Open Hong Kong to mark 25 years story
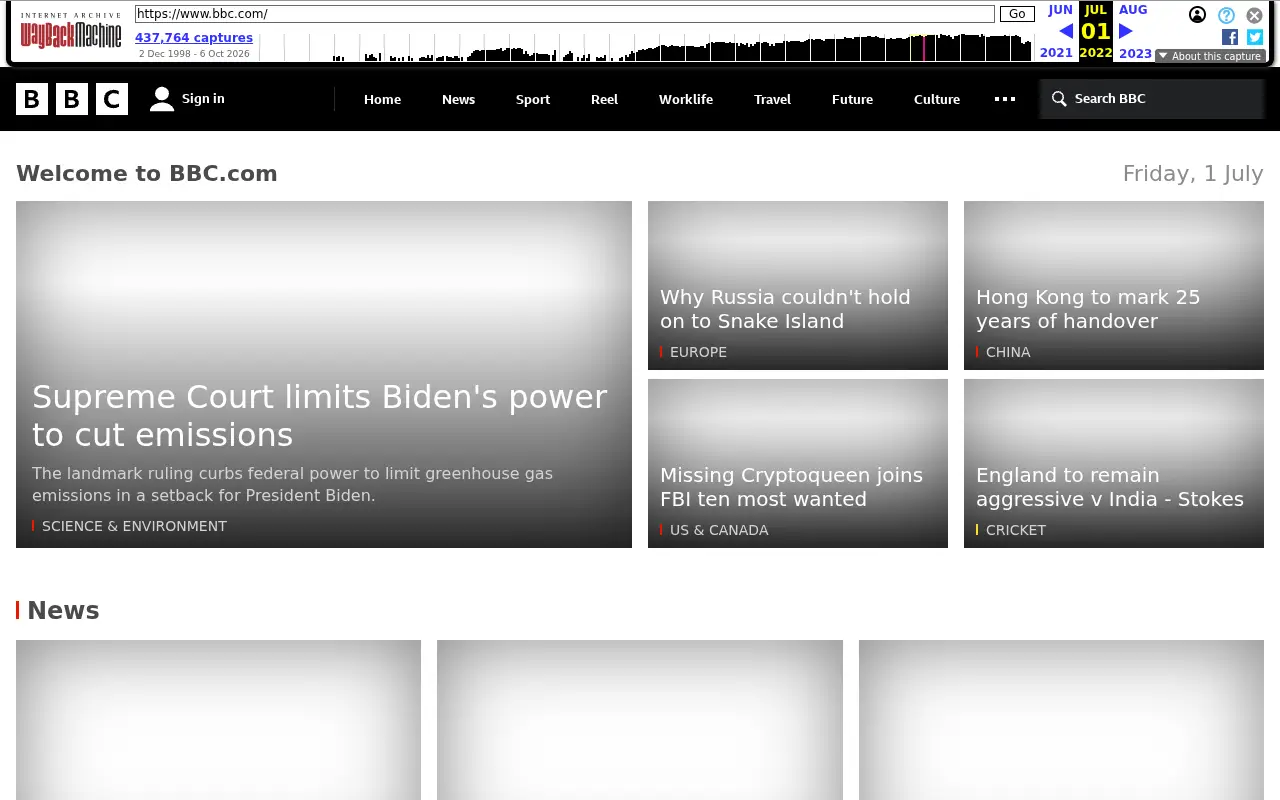 point(1088,309)
